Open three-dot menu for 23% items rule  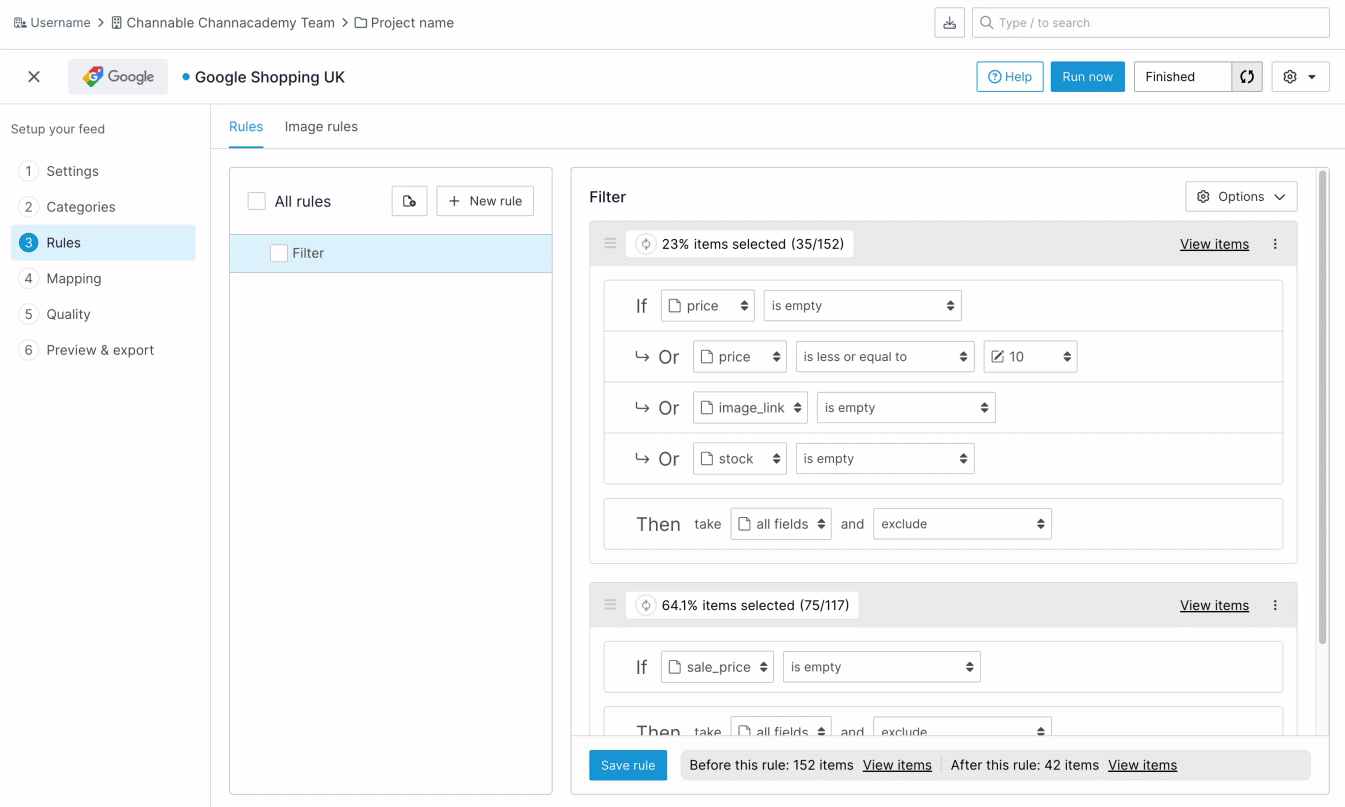(1275, 244)
